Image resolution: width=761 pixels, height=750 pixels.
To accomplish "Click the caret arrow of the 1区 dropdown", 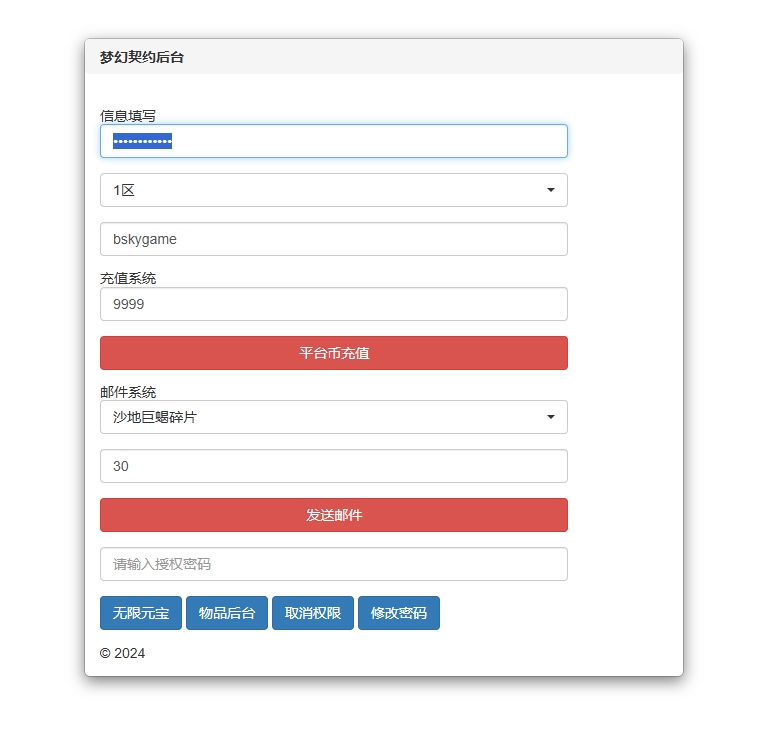I will coord(550,190).
